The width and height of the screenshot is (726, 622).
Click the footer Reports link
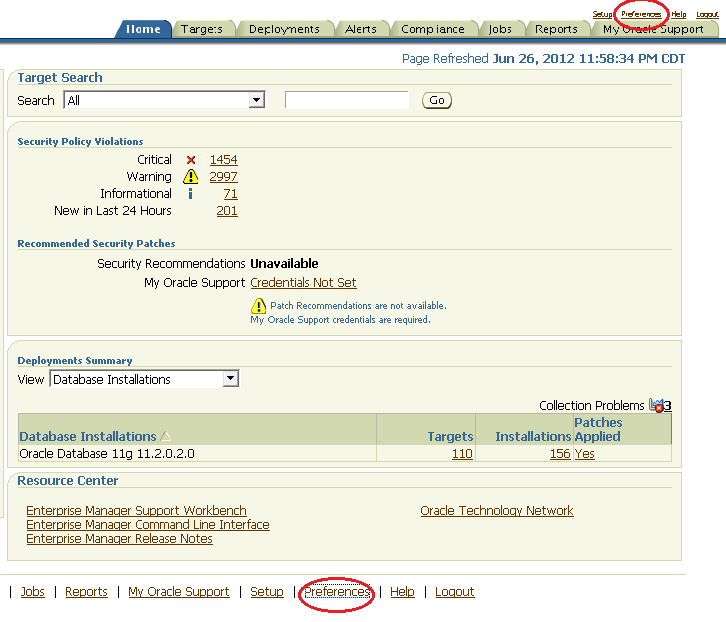(86, 592)
